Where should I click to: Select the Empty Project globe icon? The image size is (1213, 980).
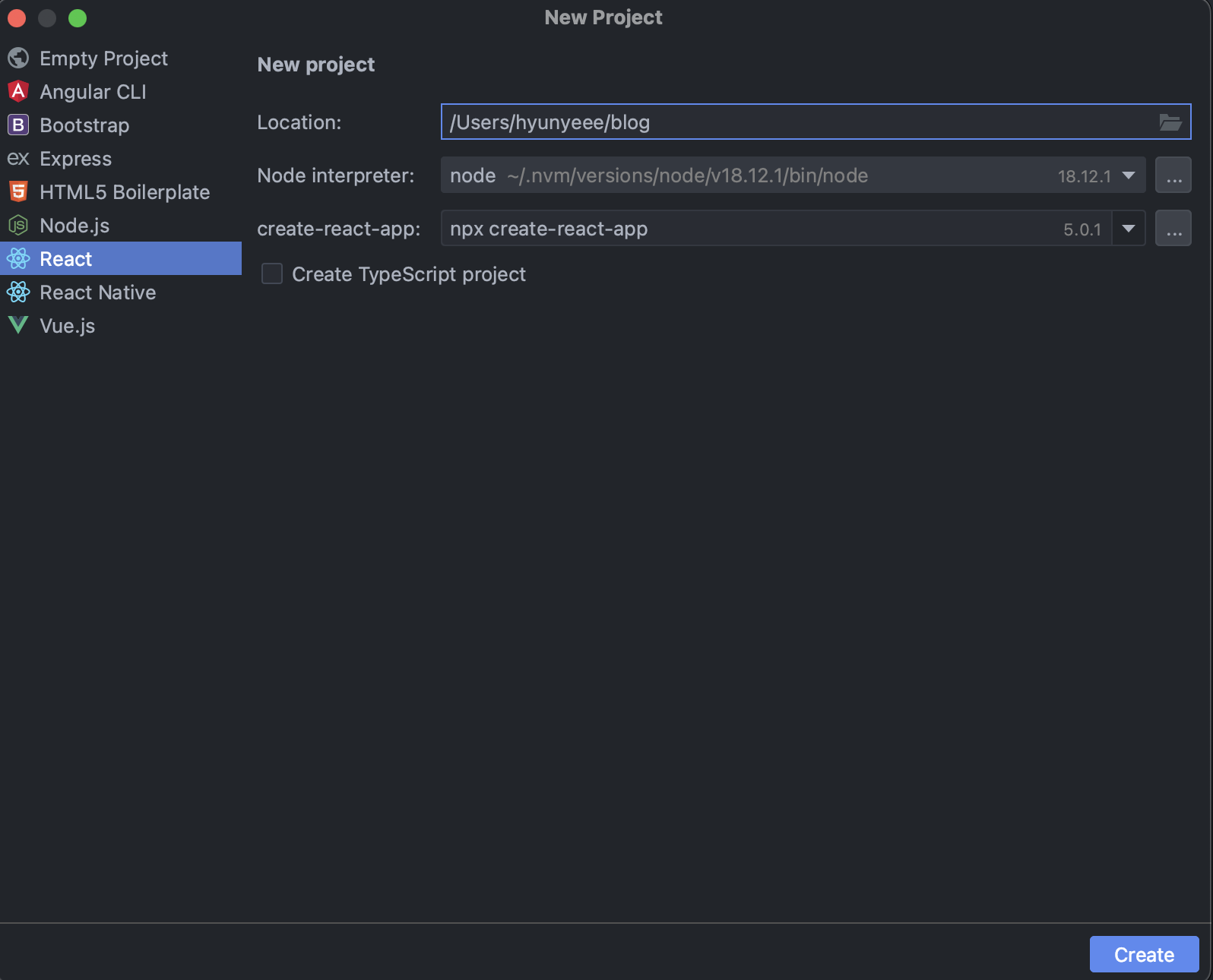pyautogui.click(x=18, y=58)
